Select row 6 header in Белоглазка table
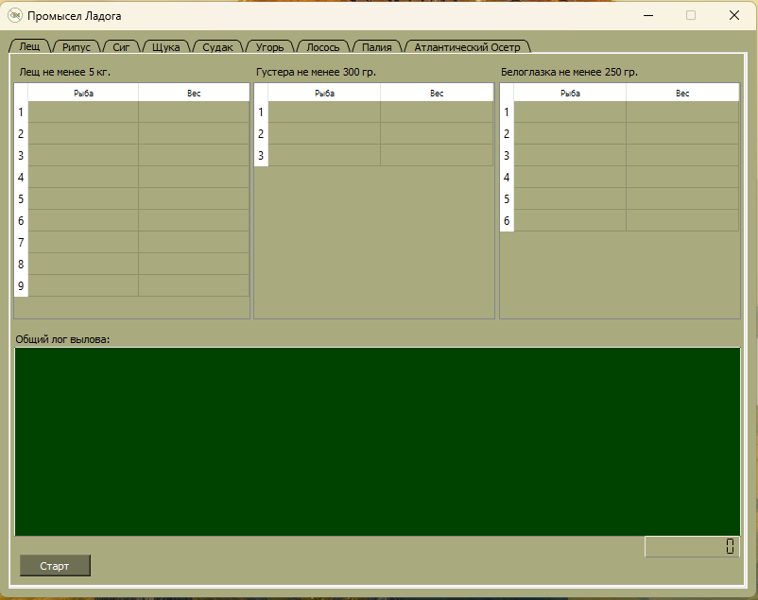 point(506,221)
